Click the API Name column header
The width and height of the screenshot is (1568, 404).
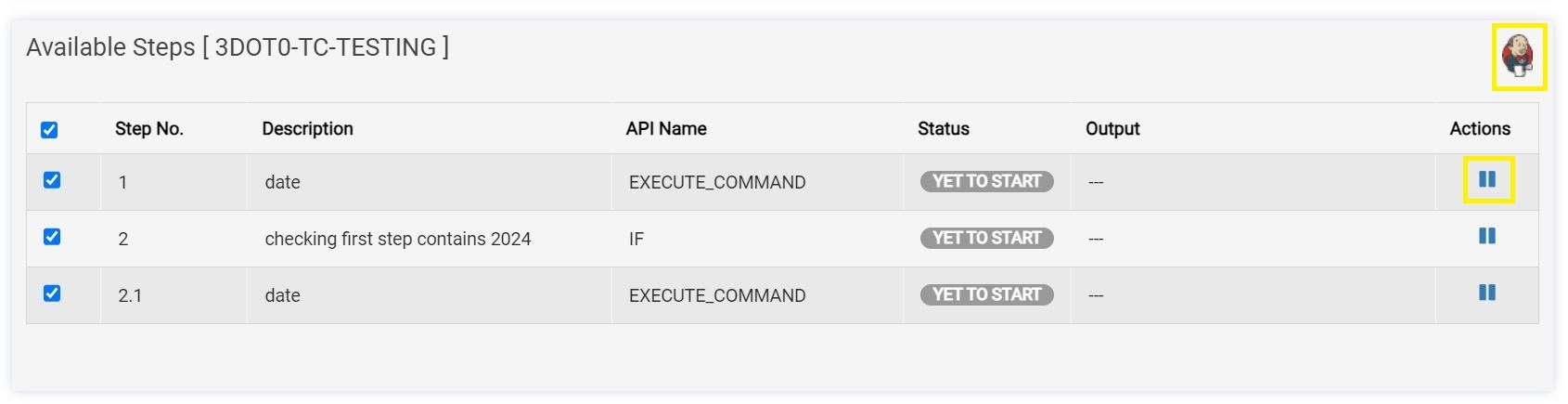(666, 129)
